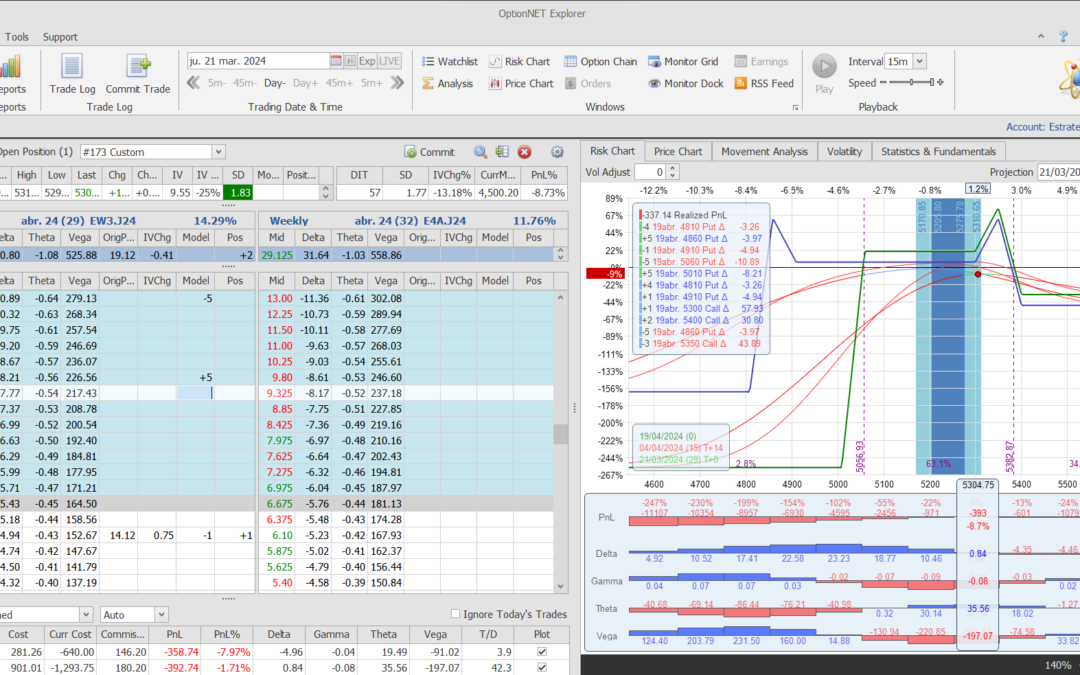Viewport: 1080px width, 675px height.
Task: Switch to the Movement Analysis tab
Action: click(x=764, y=151)
